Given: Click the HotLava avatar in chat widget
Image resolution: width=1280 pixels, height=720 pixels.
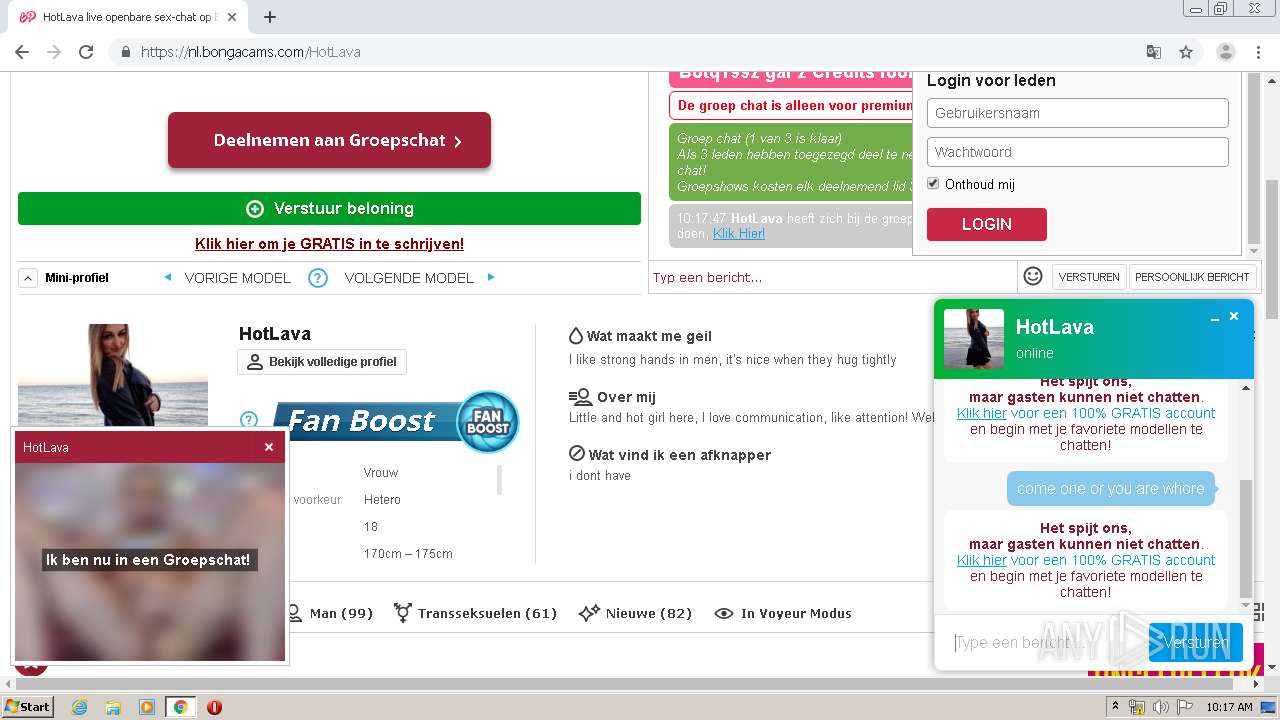Looking at the screenshot, I should coord(973,339).
